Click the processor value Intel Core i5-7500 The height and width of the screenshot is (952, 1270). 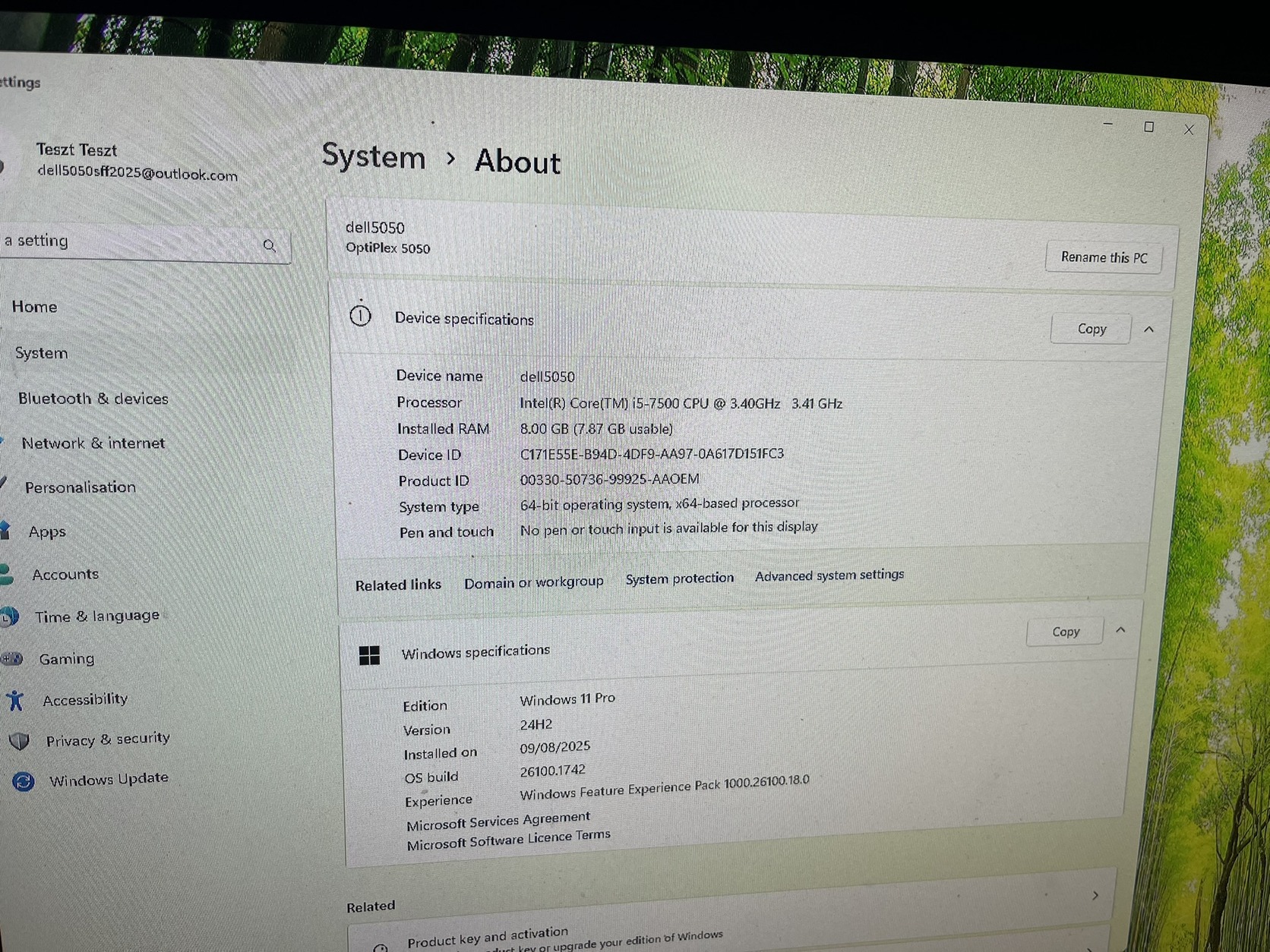coord(681,403)
